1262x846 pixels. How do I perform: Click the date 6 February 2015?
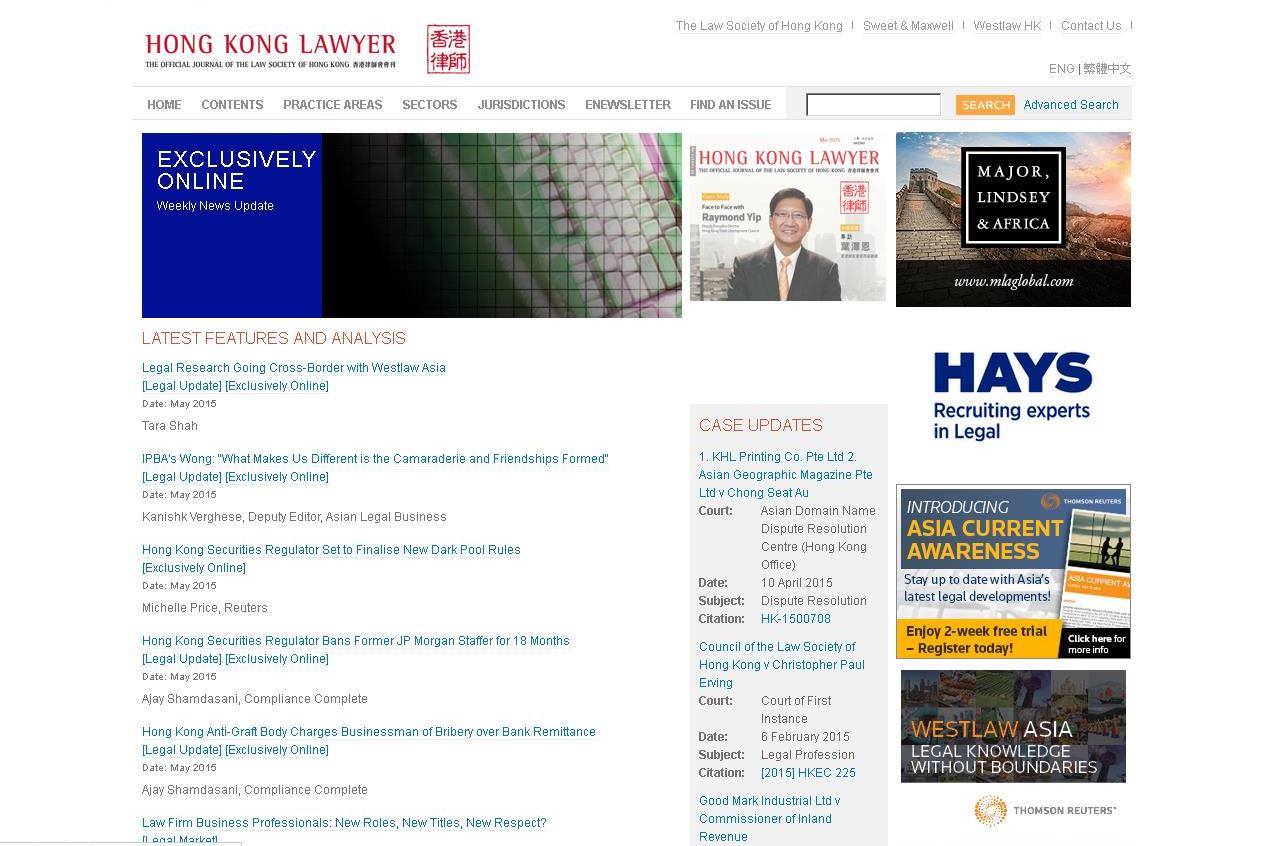pyautogui.click(x=805, y=737)
